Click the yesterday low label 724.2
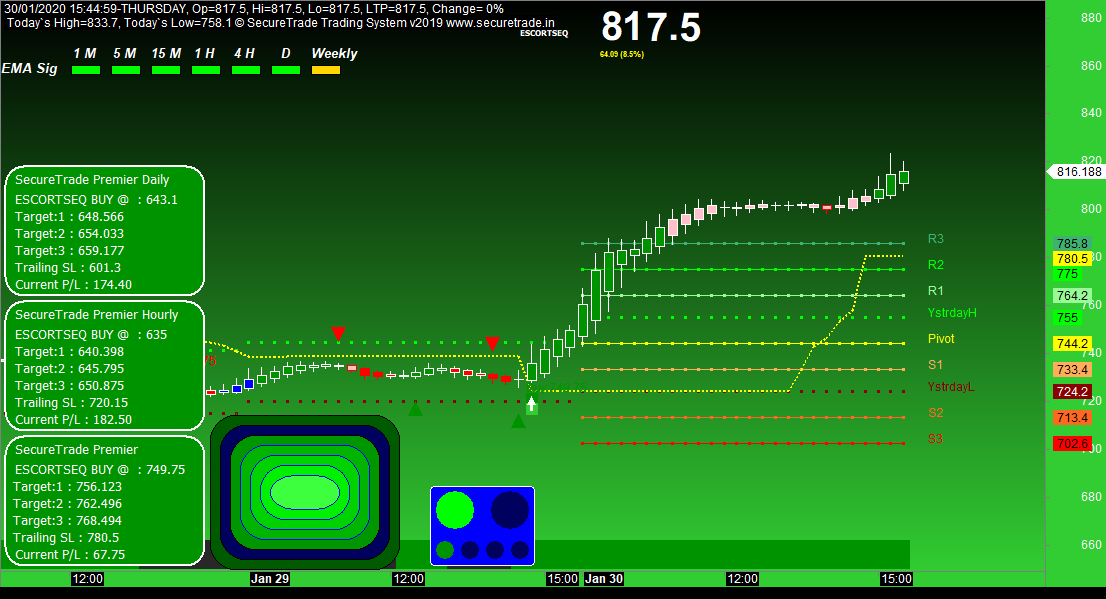 (1072, 392)
